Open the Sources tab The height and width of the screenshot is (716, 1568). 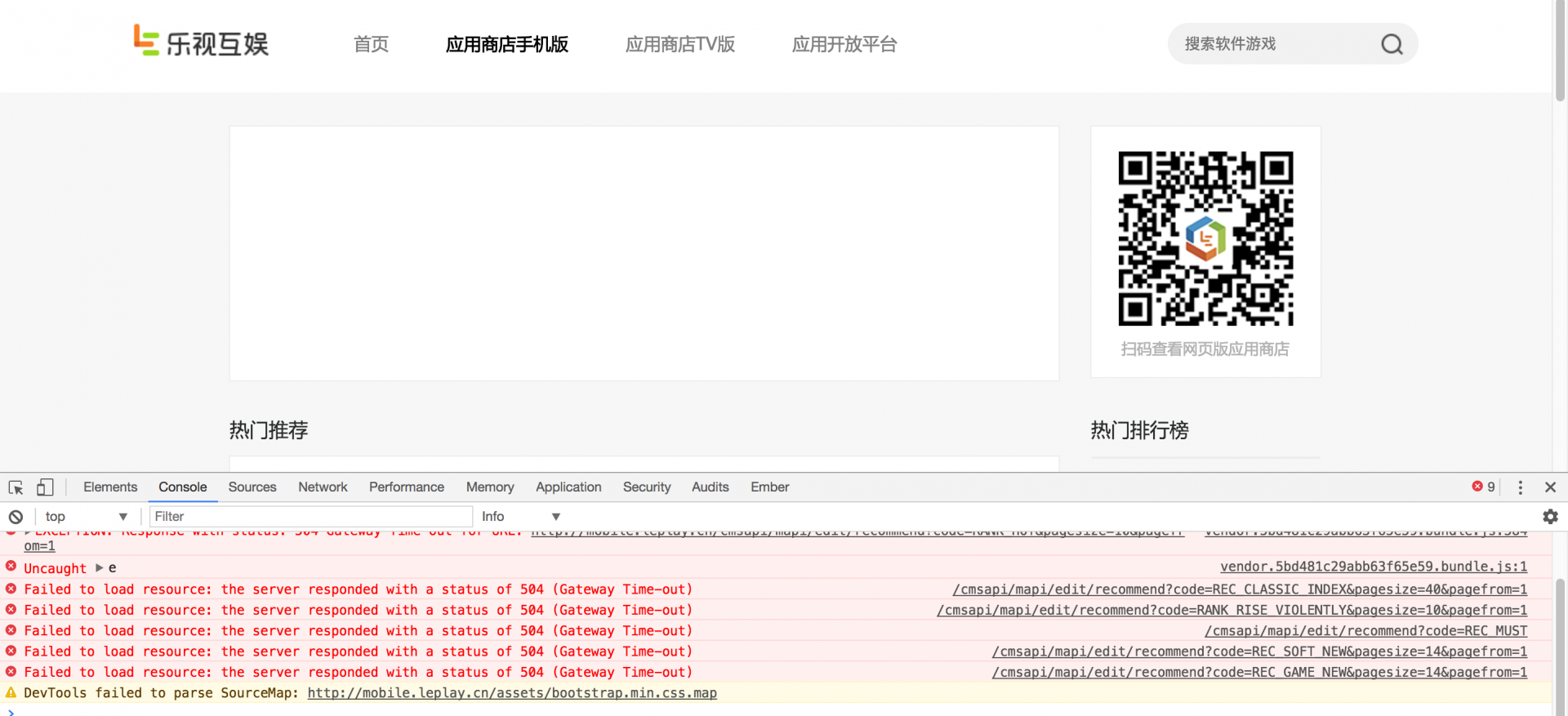coord(252,487)
